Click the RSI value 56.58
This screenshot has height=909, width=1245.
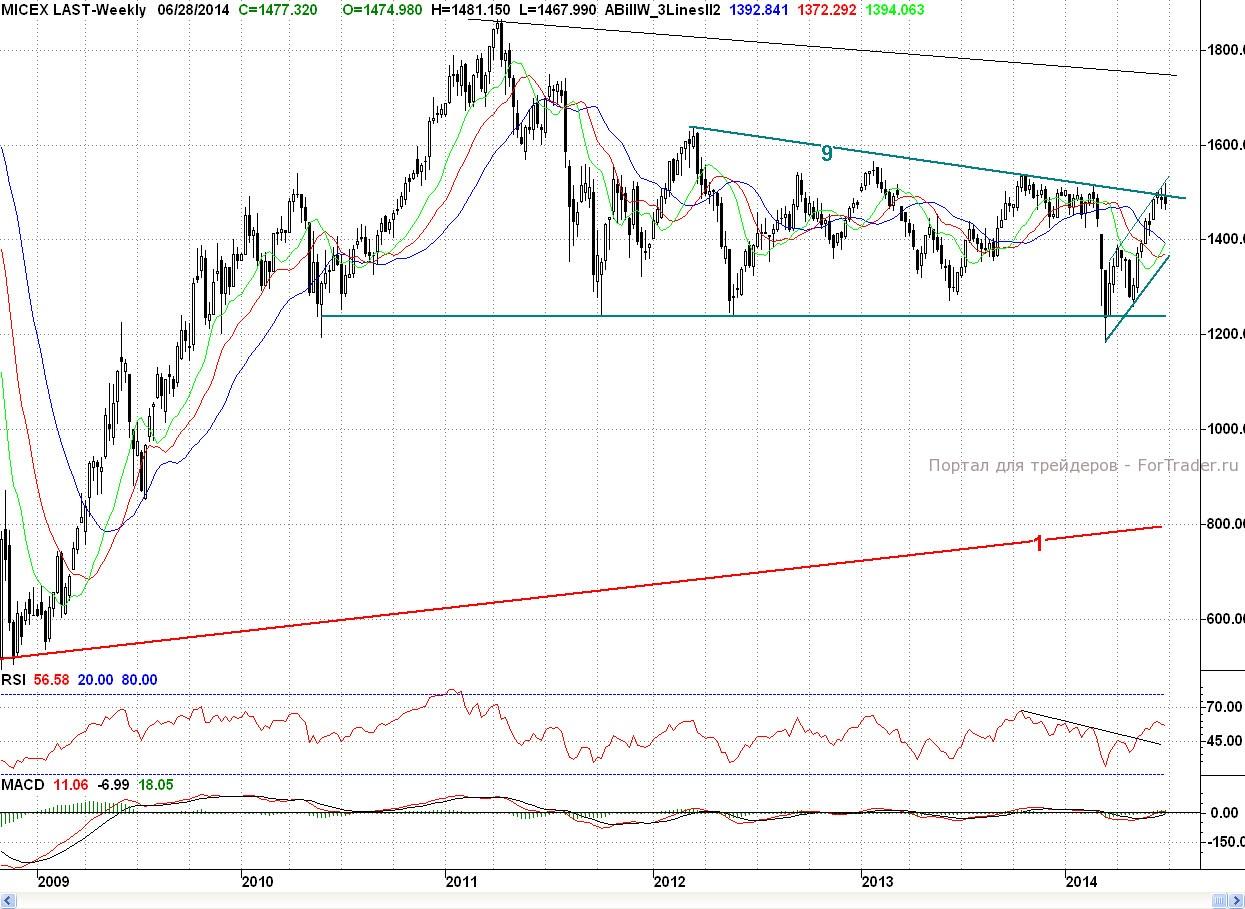click(51, 680)
